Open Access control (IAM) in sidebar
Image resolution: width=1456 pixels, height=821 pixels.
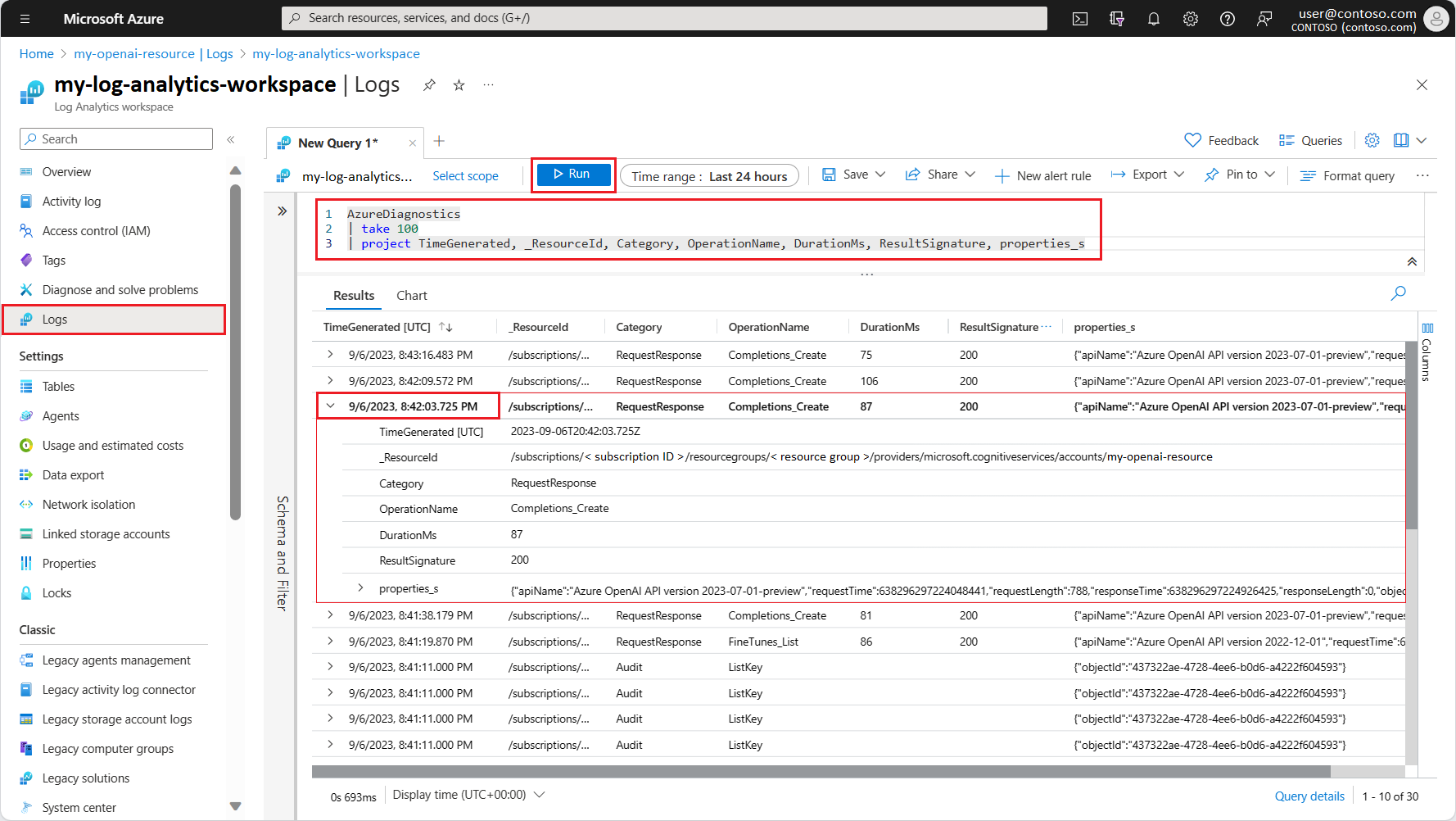pos(96,231)
